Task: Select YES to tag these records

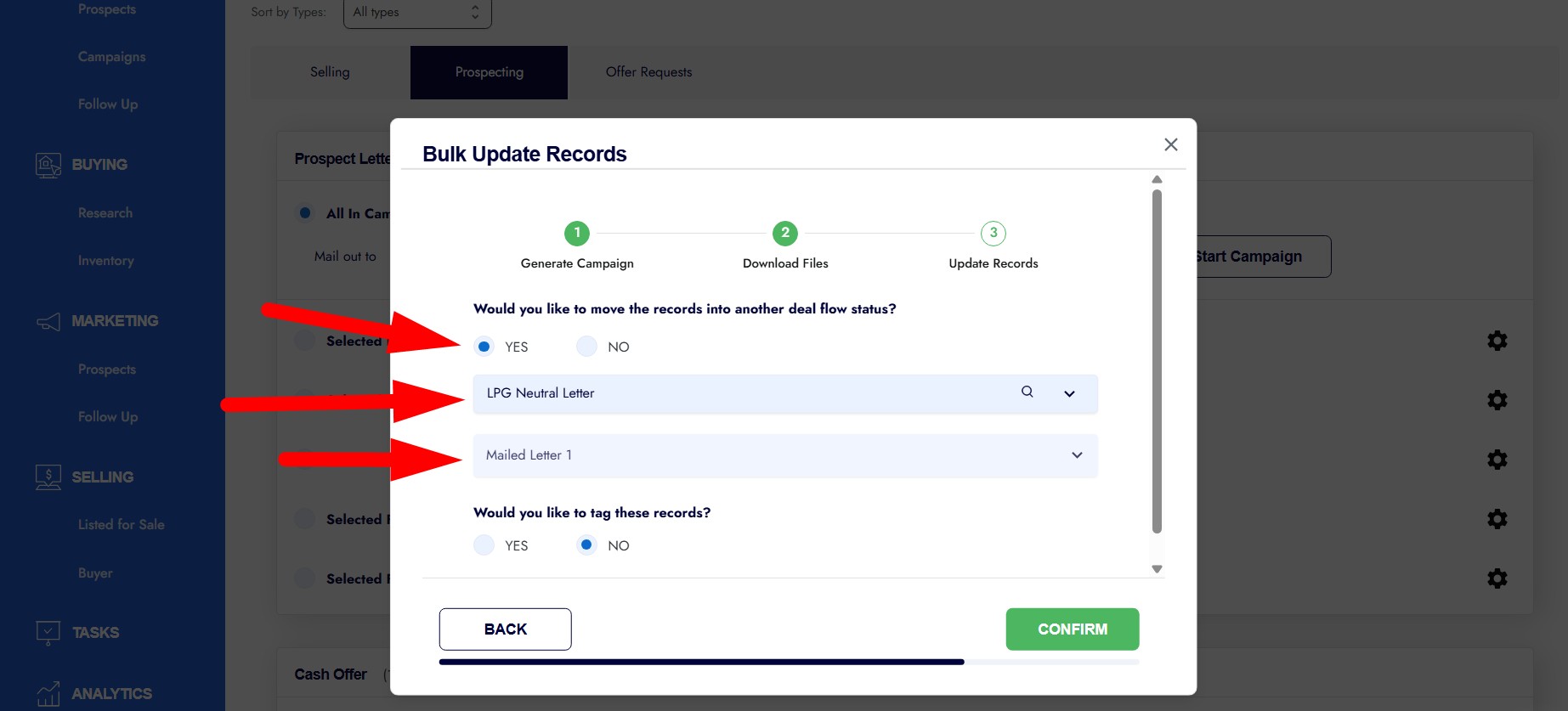Action: [x=484, y=545]
